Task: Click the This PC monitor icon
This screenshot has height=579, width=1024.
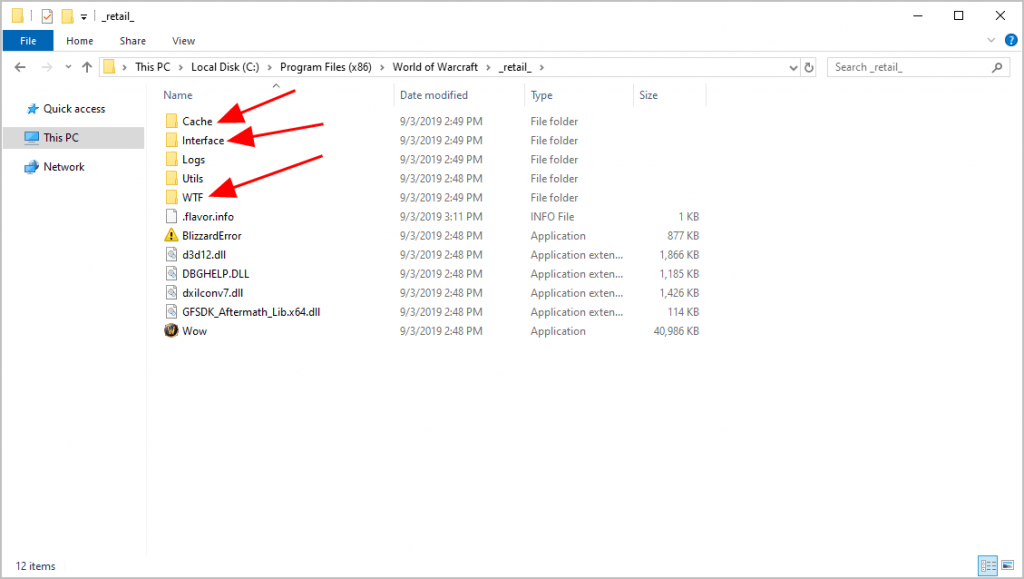Action: (x=31, y=137)
